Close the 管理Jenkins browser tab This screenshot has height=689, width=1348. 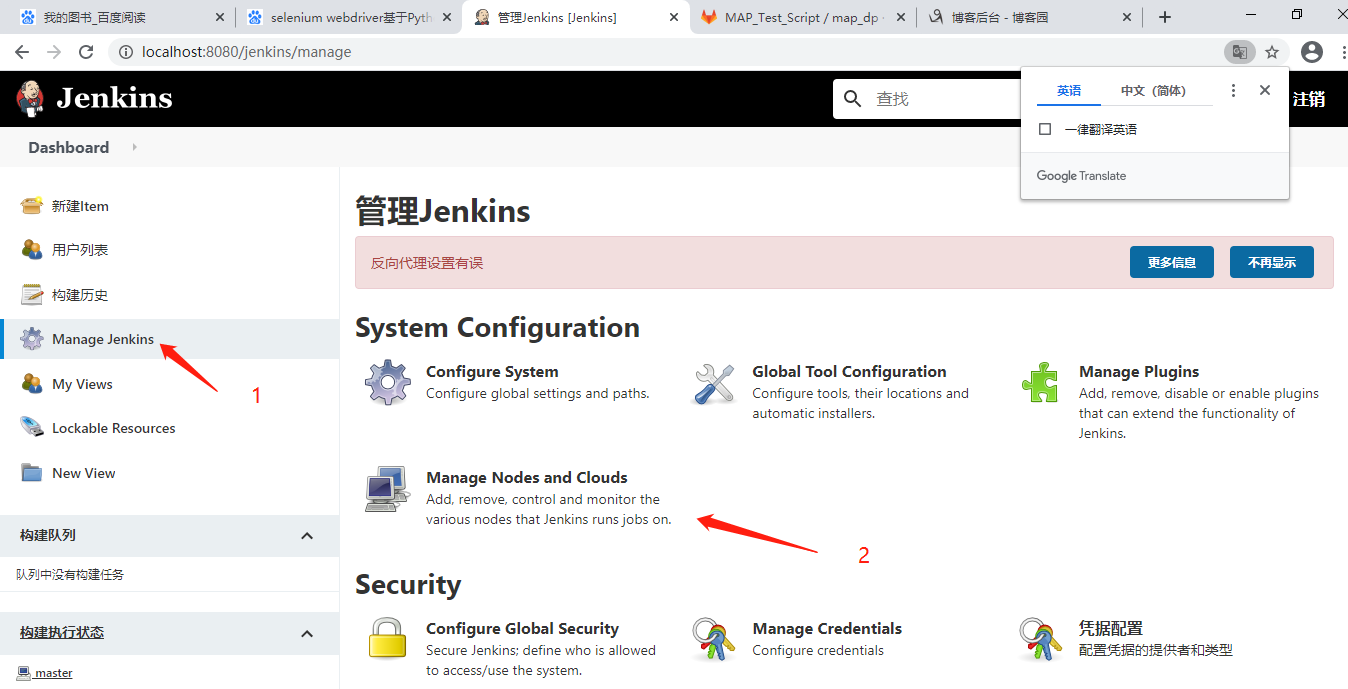point(674,17)
